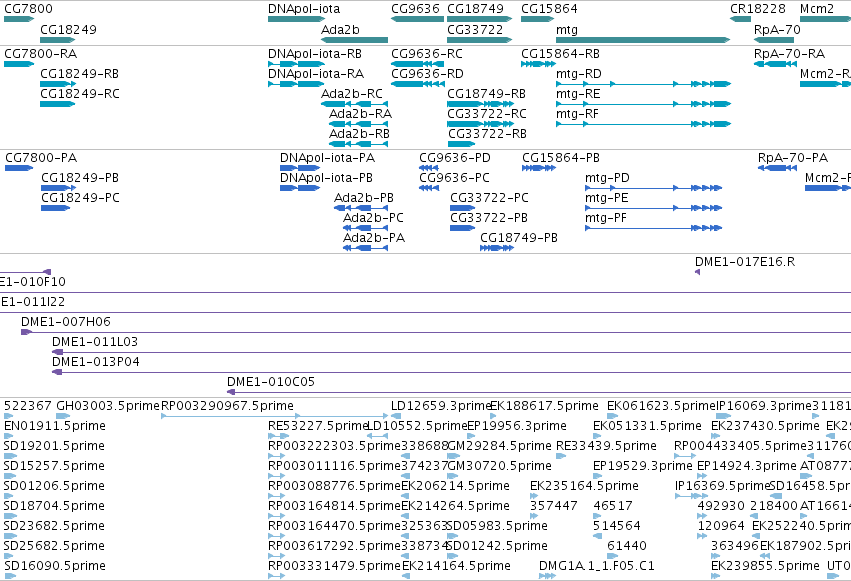Select the CG9636-PC protein feature
851x581 pixels.
tap(429, 188)
